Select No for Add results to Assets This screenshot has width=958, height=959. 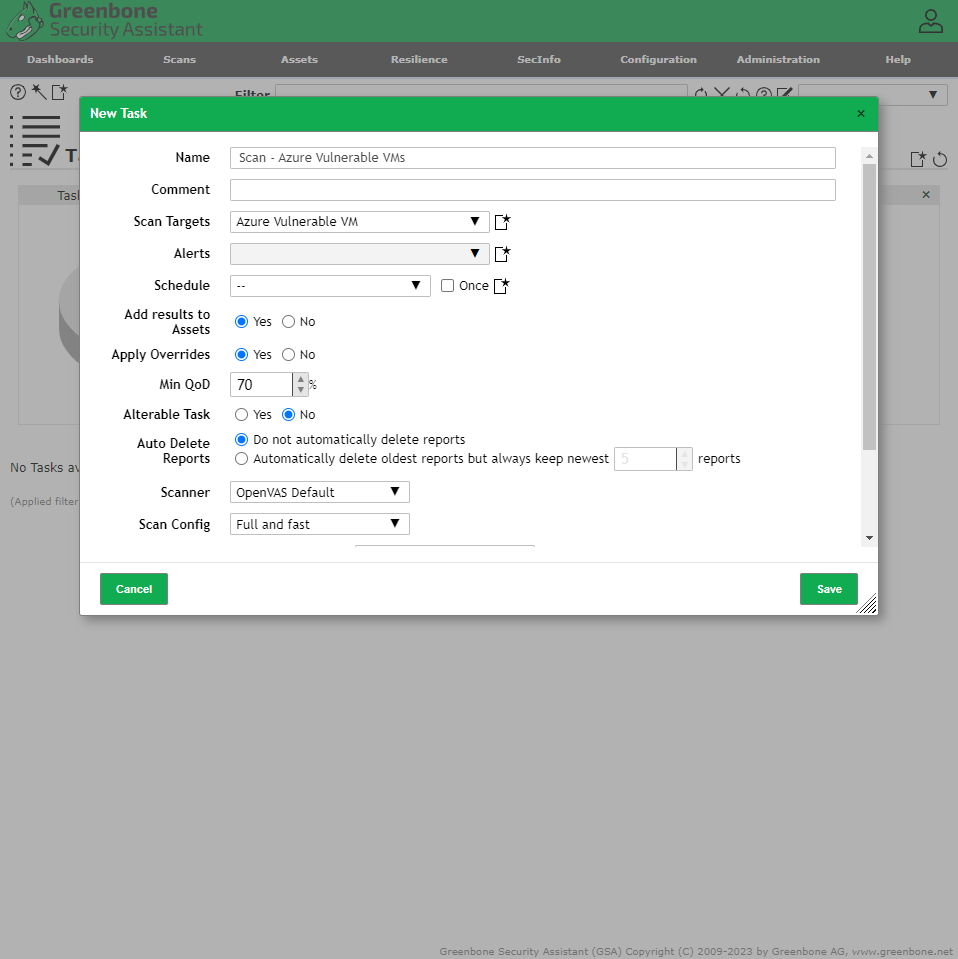click(288, 322)
